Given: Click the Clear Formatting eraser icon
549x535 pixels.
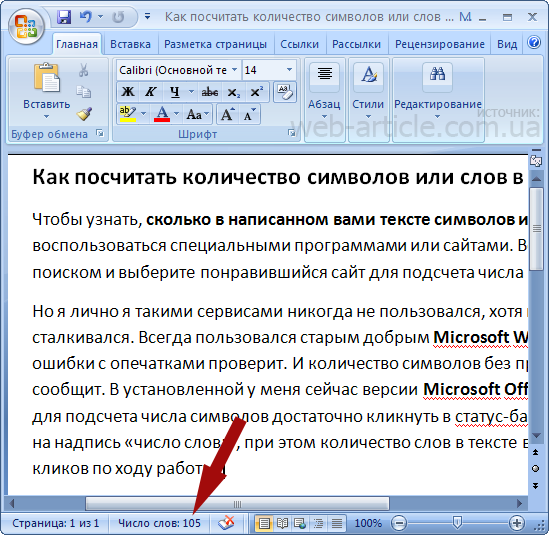Looking at the screenshot, I should (x=285, y=92).
